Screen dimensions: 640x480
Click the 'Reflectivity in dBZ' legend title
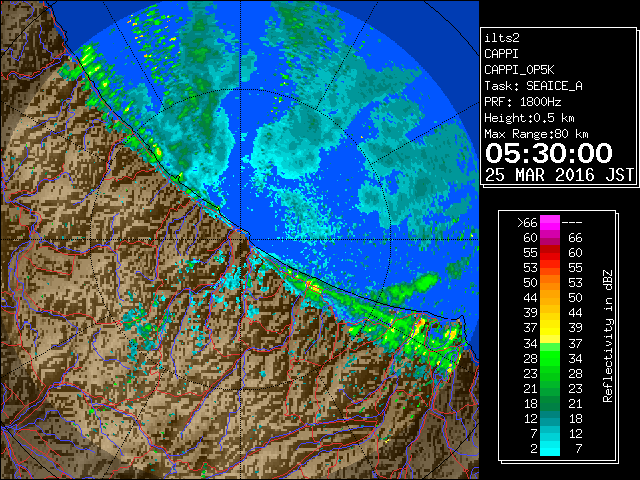point(608,336)
